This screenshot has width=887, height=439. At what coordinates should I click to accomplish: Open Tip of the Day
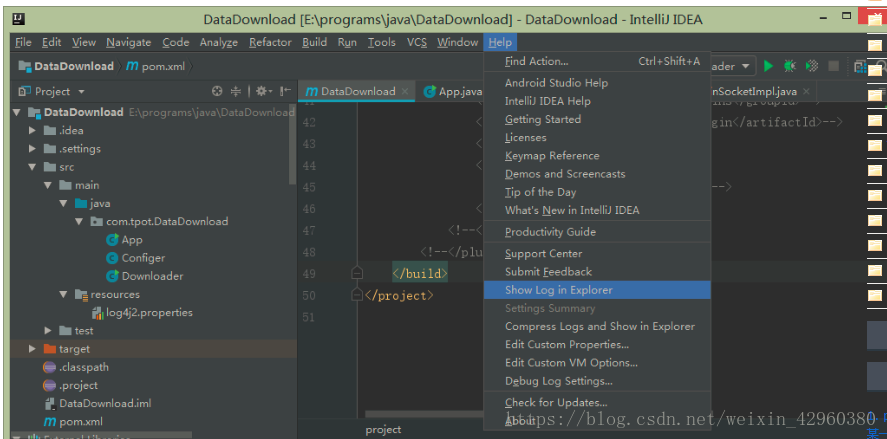(x=597, y=192)
